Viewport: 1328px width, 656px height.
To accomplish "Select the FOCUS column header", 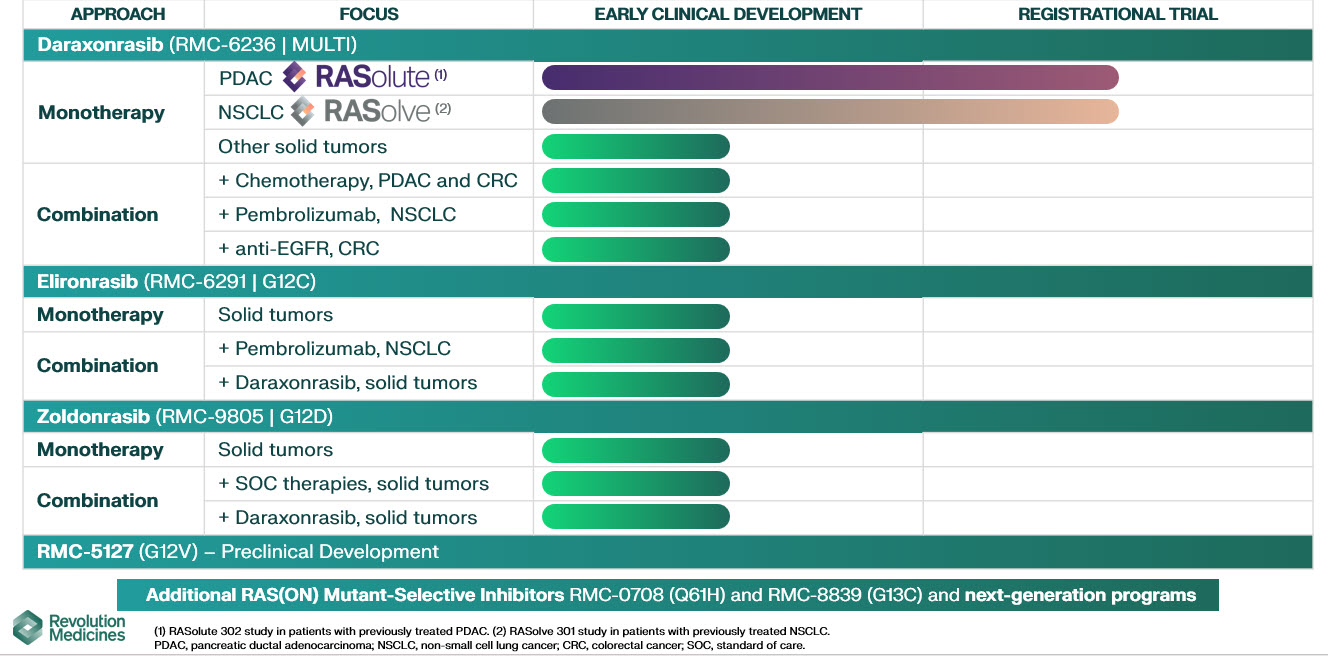I will [x=368, y=14].
